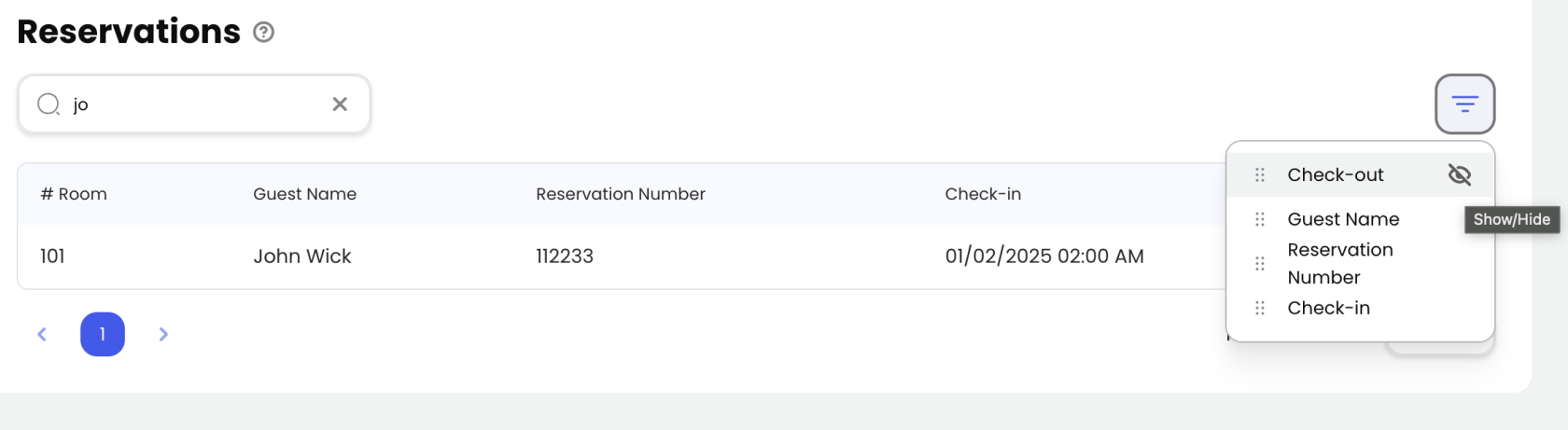
Task: Select Reservation Number in column menu
Action: 1339,263
